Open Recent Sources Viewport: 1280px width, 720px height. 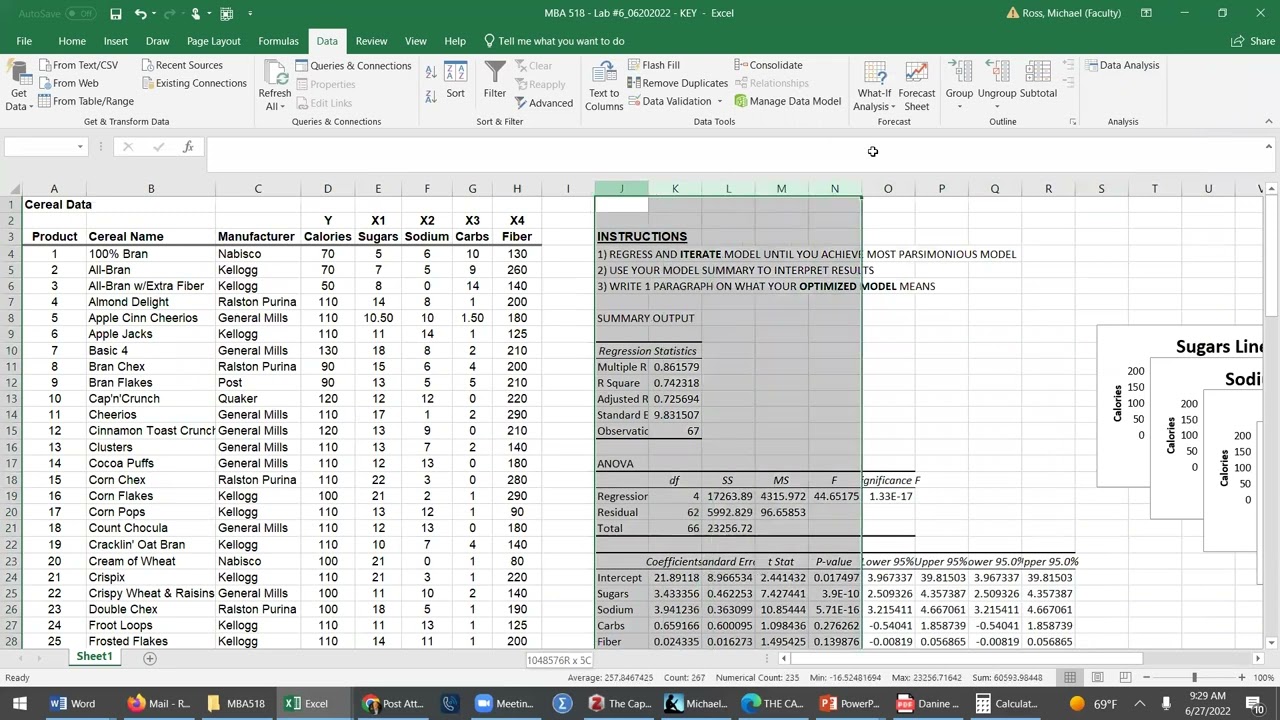[180, 65]
